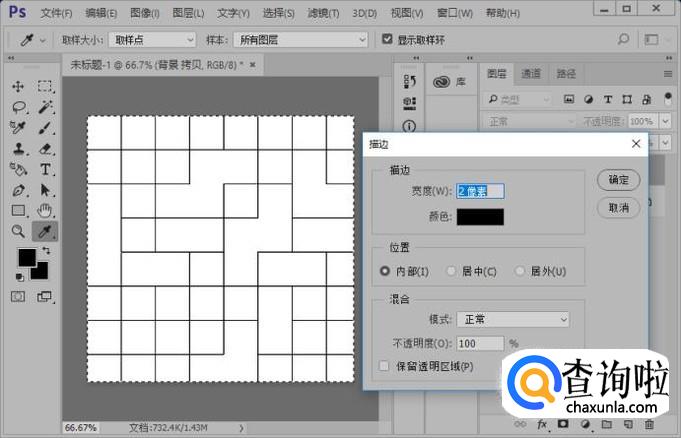Image resolution: width=681 pixels, height=438 pixels.
Task: Select the Hand tool
Action: coord(45,210)
